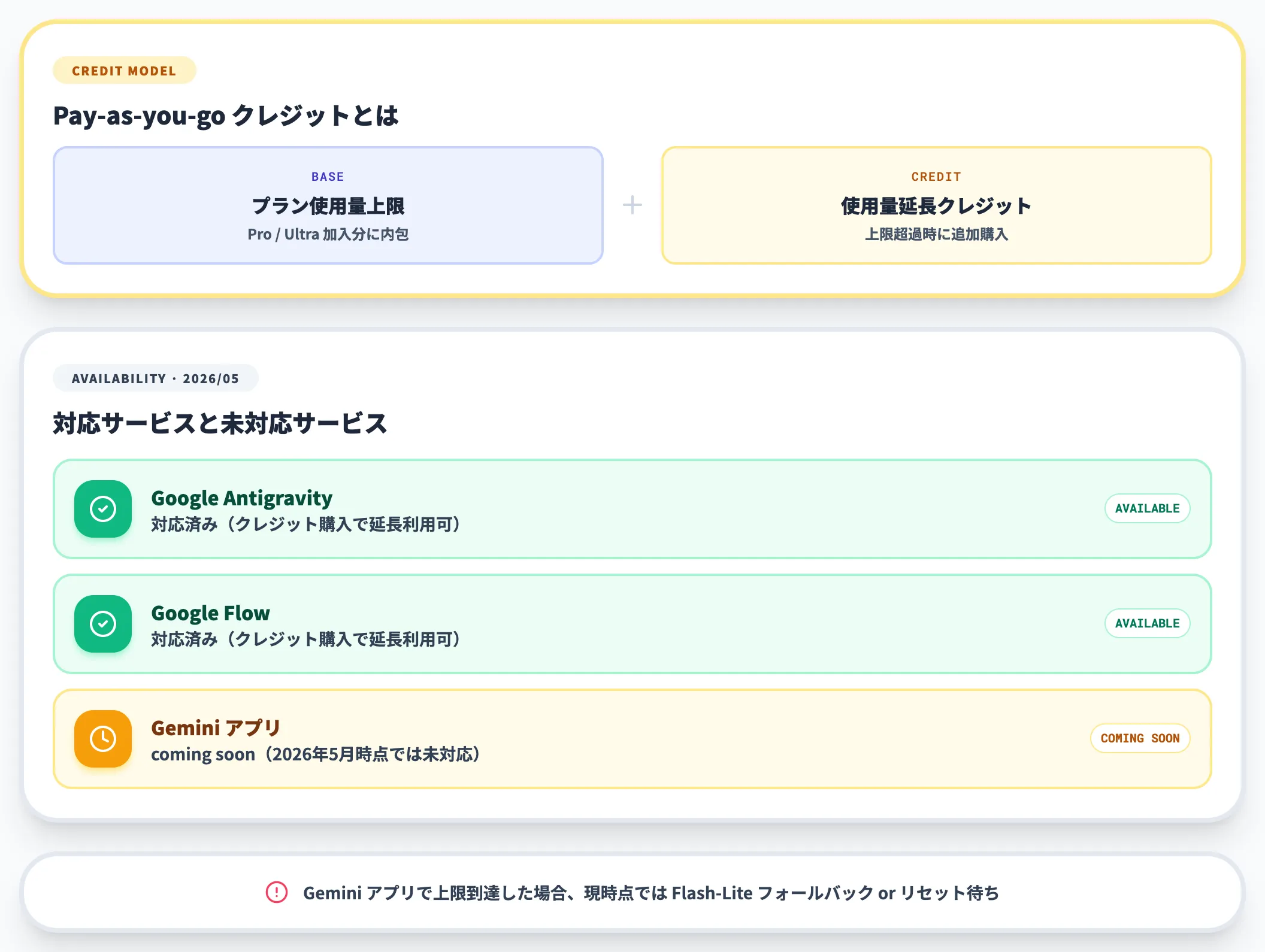The image size is (1265, 952).
Task: Click the BASE label in the blue card
Action: tap(328, 177)
